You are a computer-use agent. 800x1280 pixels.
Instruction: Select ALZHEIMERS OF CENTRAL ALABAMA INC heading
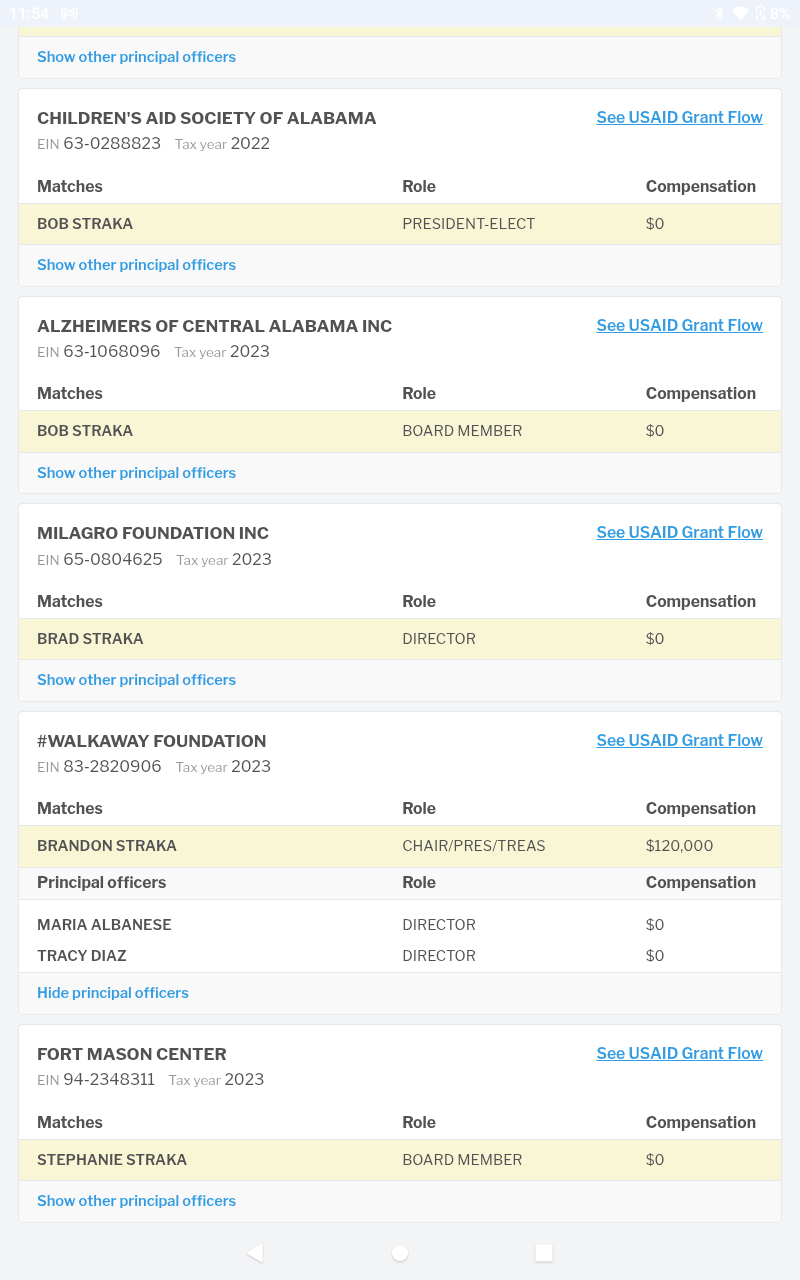tap(214, 326)
